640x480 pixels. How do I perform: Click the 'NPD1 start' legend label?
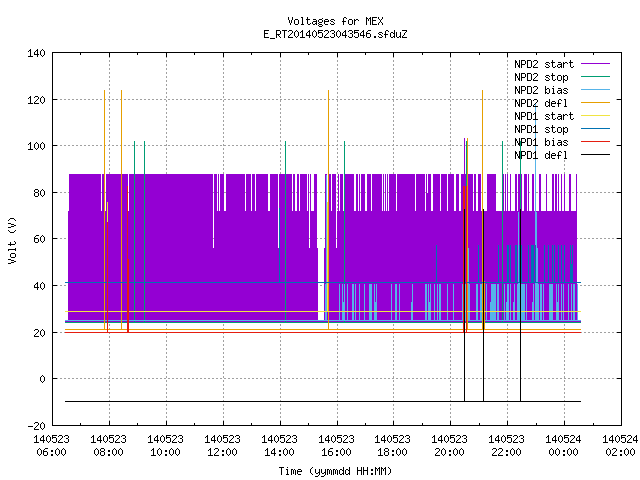(x=544, y=116)
